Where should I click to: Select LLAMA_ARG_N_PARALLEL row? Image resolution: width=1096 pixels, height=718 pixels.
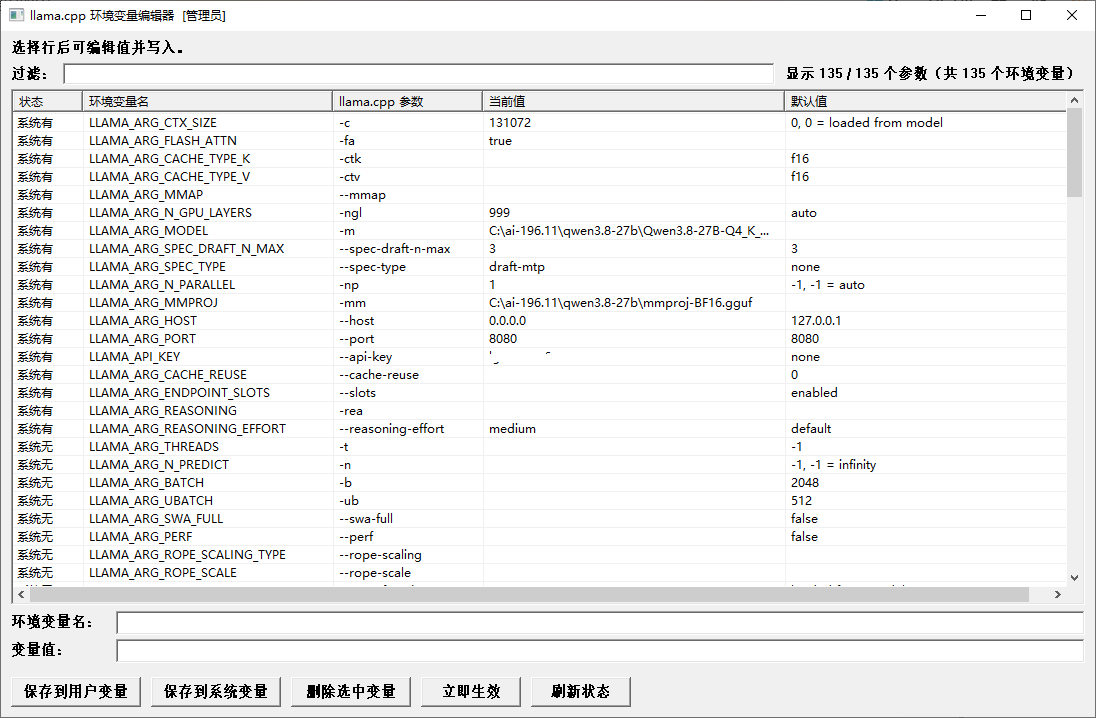coord(540,285)
